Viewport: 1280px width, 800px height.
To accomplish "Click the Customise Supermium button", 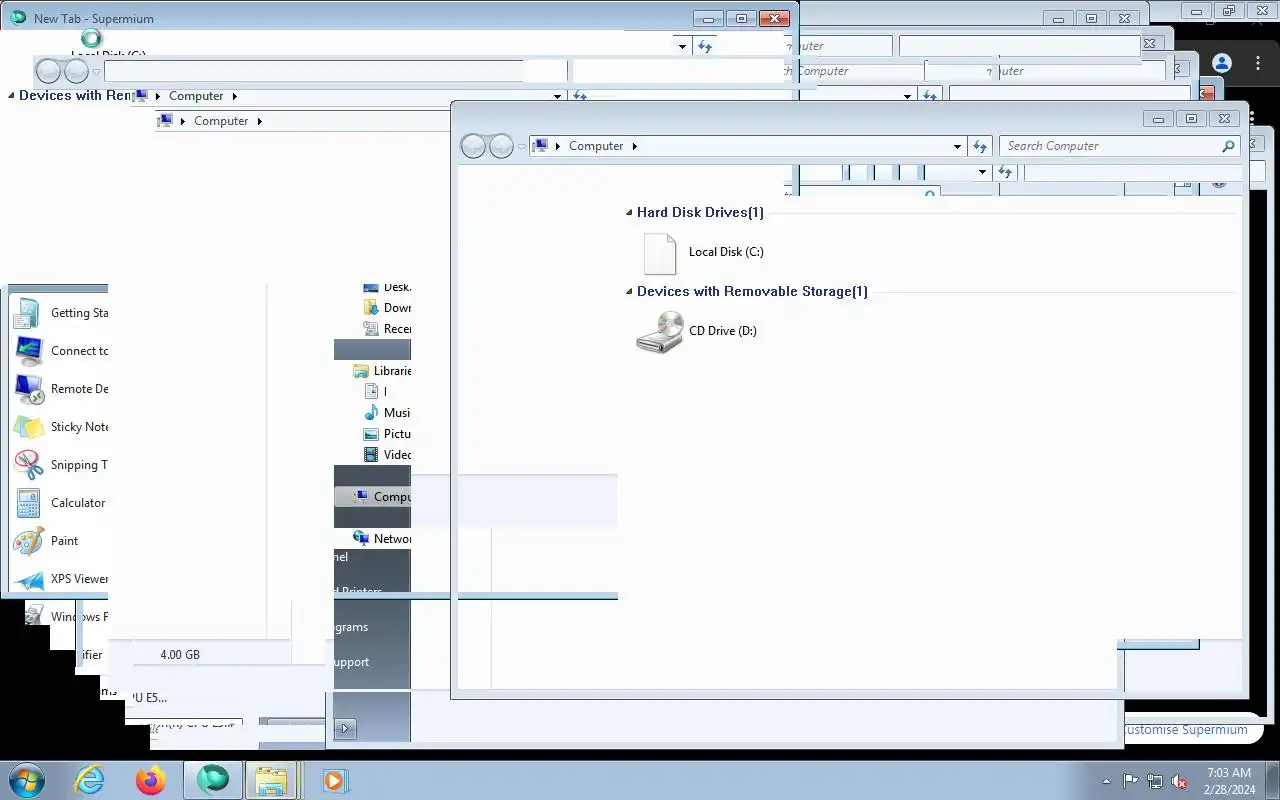I will pyautogui.click(x=1185, y=730).
